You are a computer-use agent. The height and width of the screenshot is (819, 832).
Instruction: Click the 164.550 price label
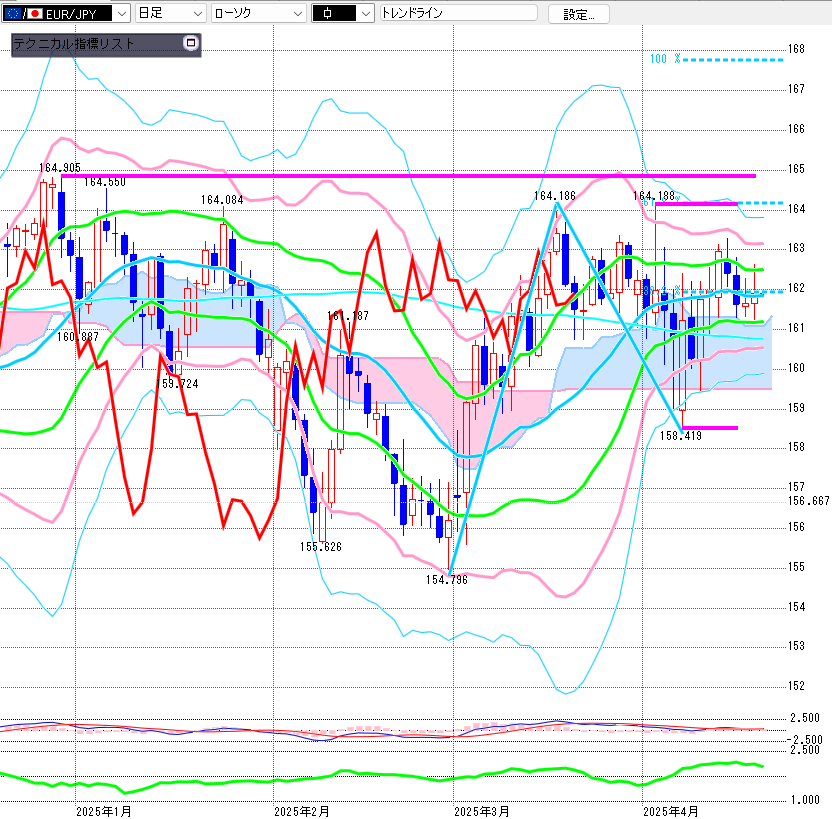(x=105, y=182)
